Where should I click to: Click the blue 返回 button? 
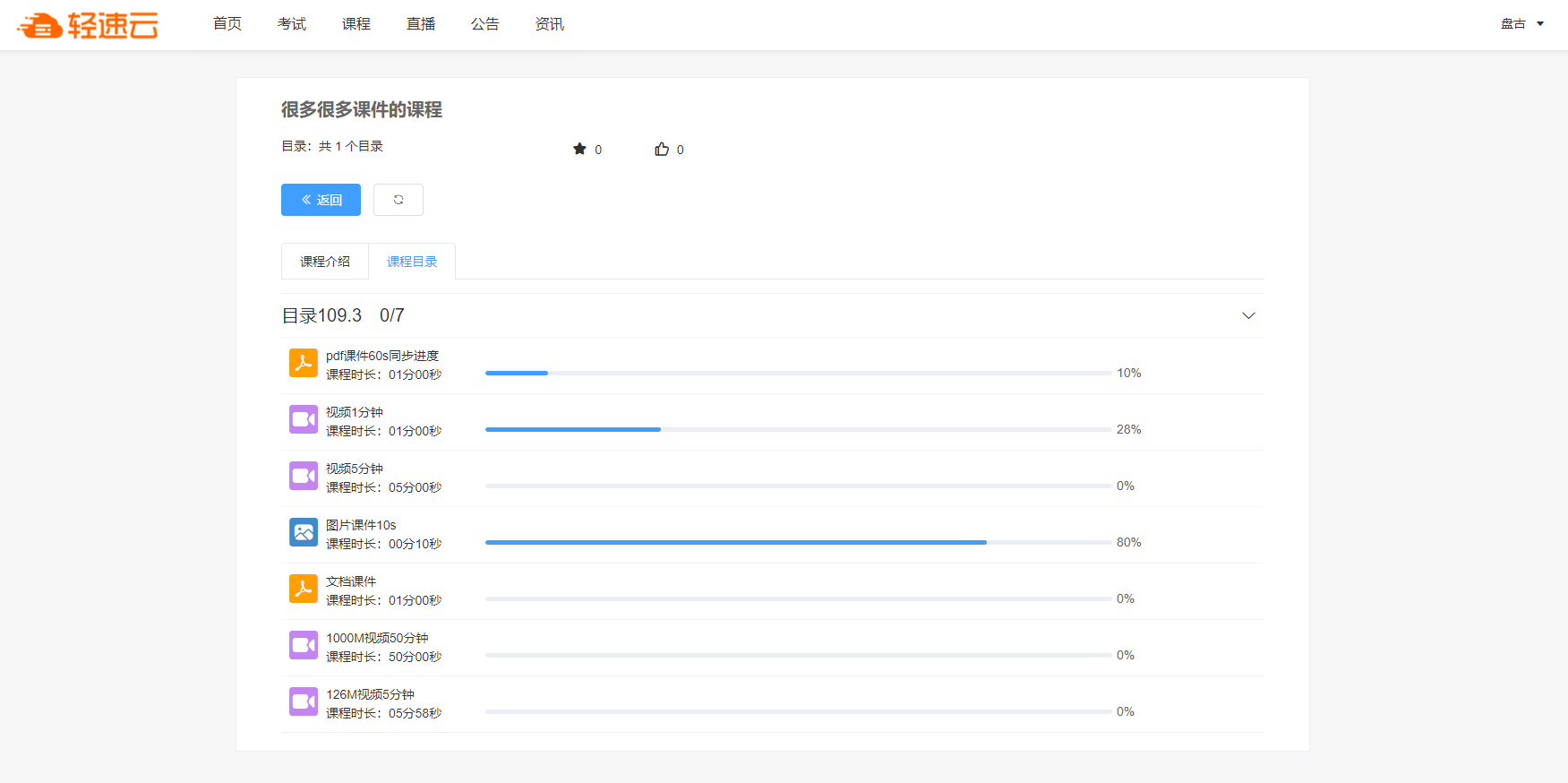coord(321,200)
